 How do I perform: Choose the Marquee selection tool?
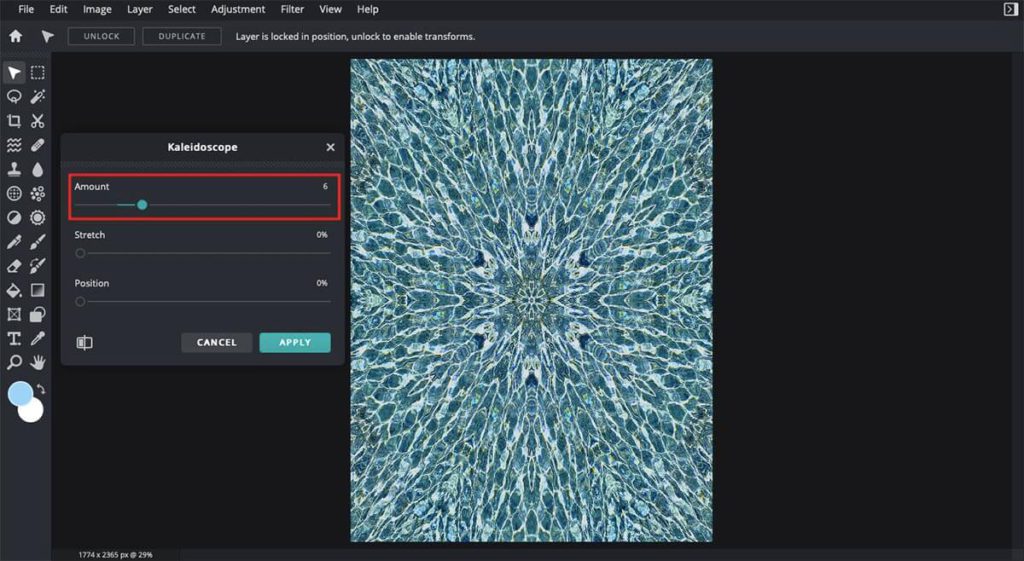click(38, 73)
